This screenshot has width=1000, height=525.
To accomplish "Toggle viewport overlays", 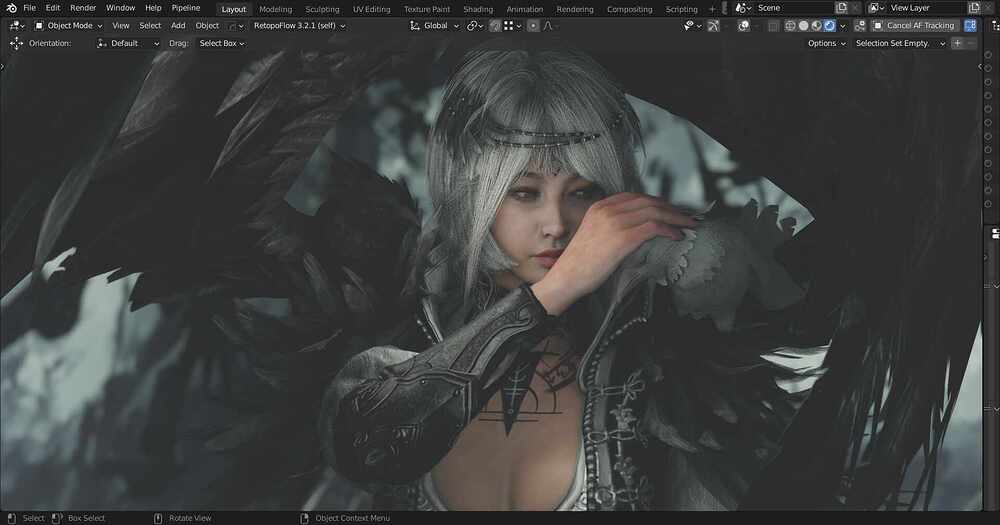I will tap(744, 26).
